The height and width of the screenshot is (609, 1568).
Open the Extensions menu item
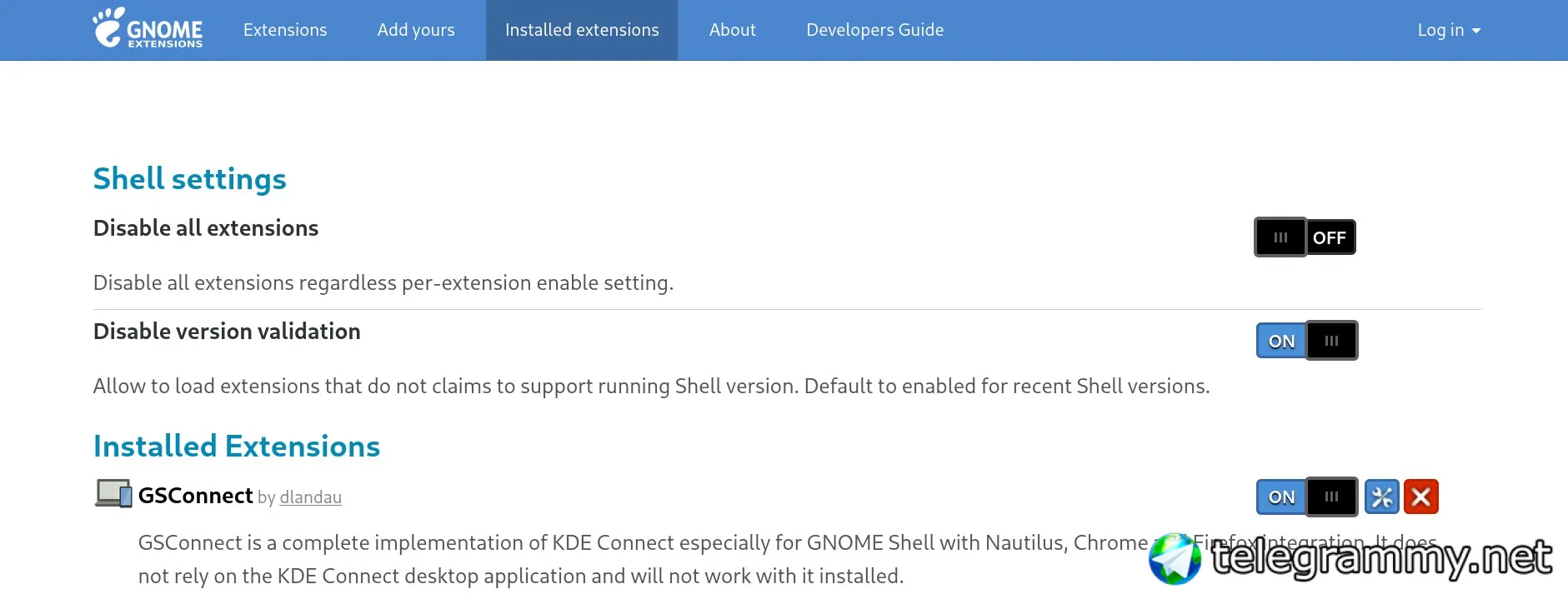(285, 30)
